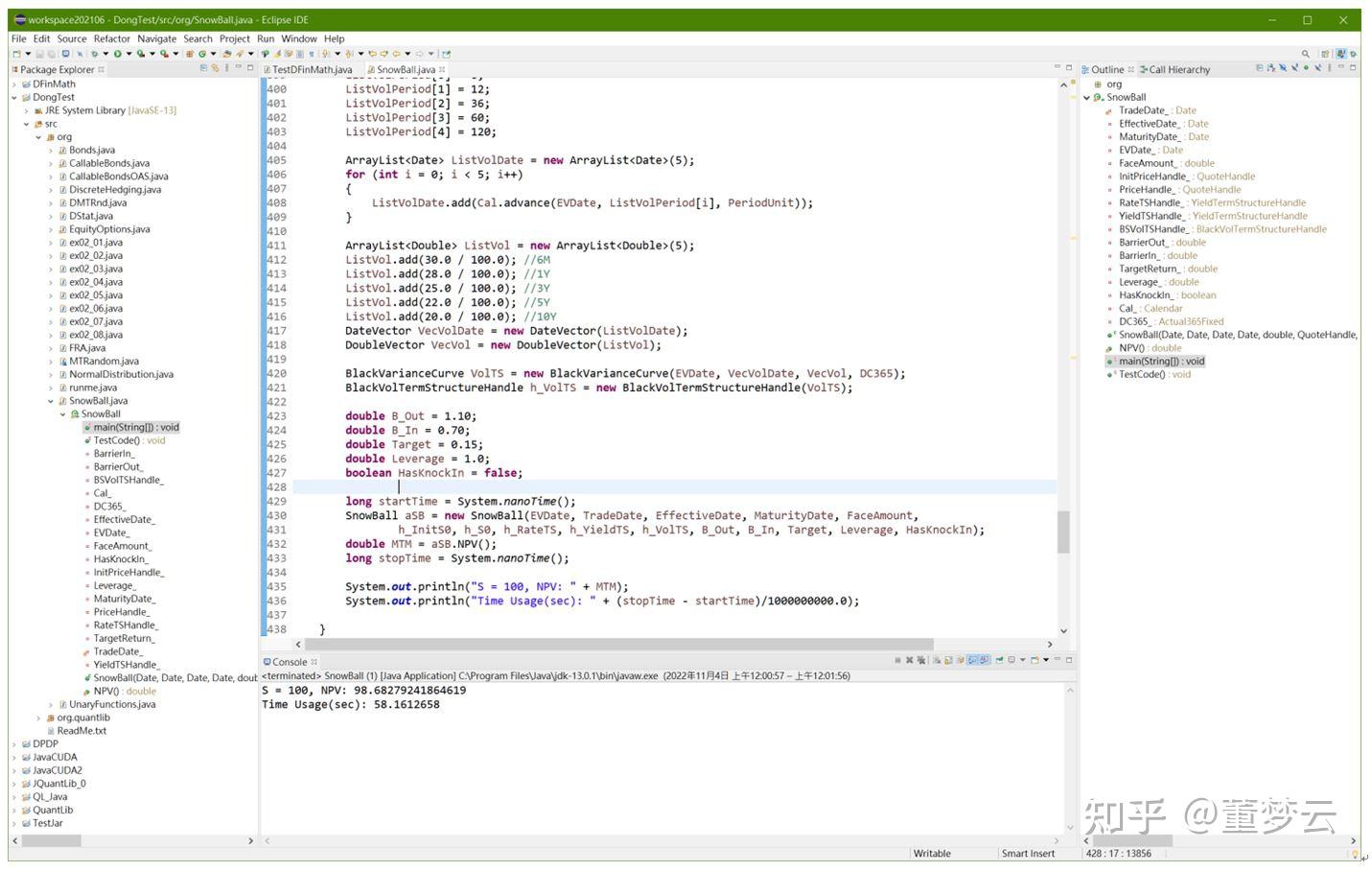Image resolution: width=1372 pixels, height=872 pixels.
Task: Click the Sort icon in Outline toolbar
Action: (1271, 69)
